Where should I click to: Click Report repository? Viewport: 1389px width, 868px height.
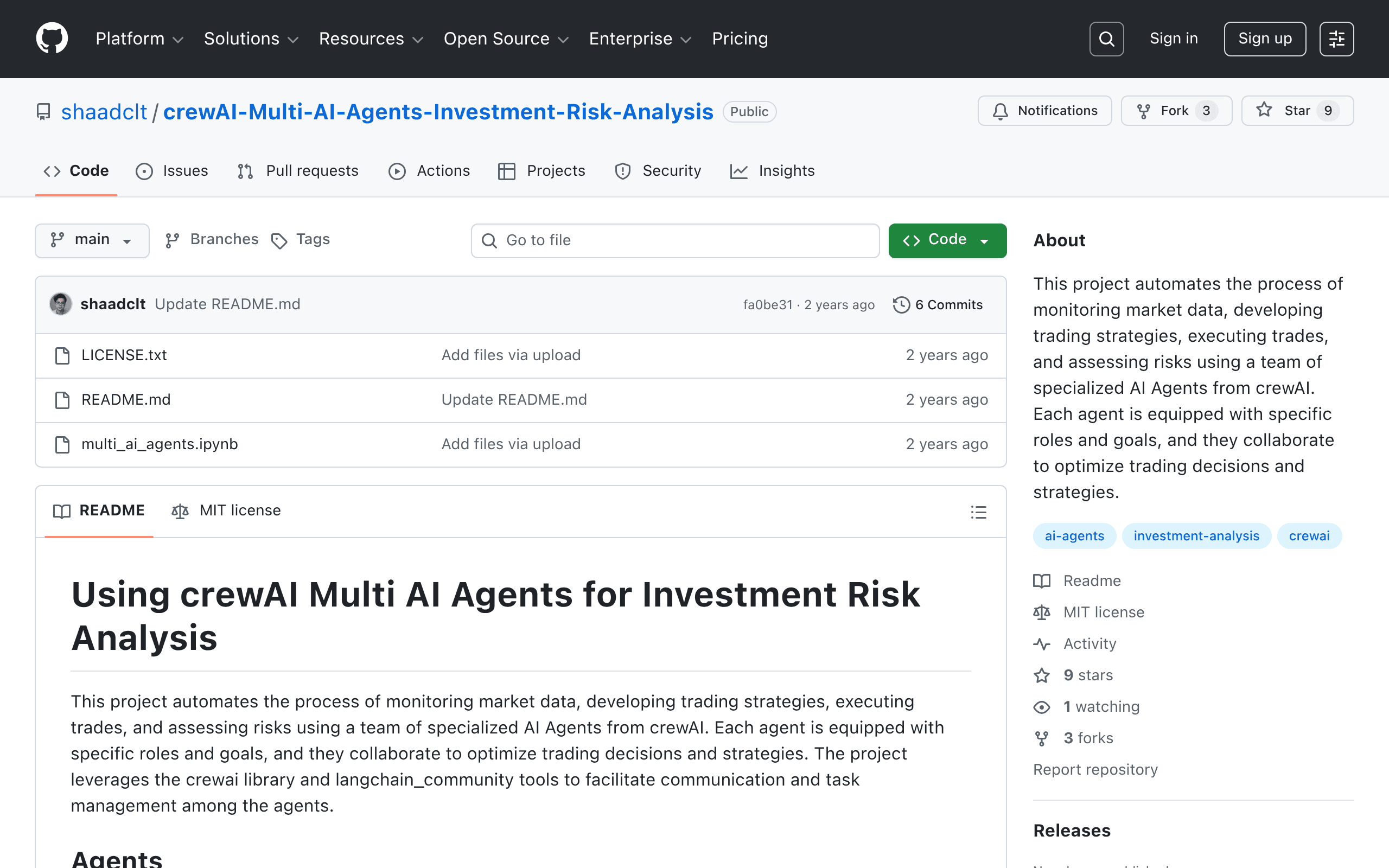tap(1095, 770)
